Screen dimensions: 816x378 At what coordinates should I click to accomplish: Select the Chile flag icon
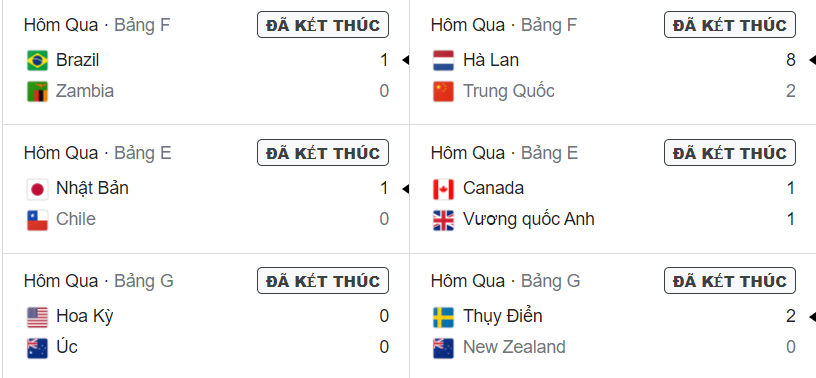click(x=37, y=220)
